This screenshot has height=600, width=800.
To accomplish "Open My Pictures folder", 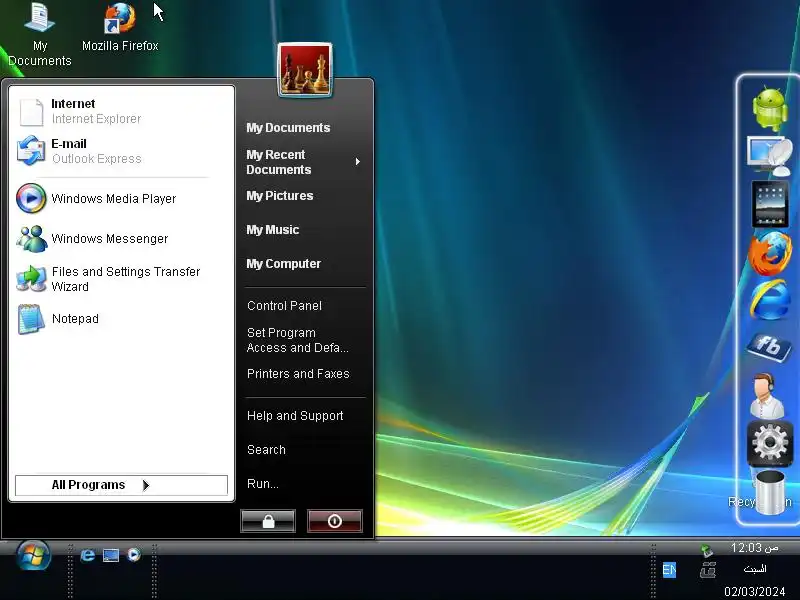I will tap(280, 195).
